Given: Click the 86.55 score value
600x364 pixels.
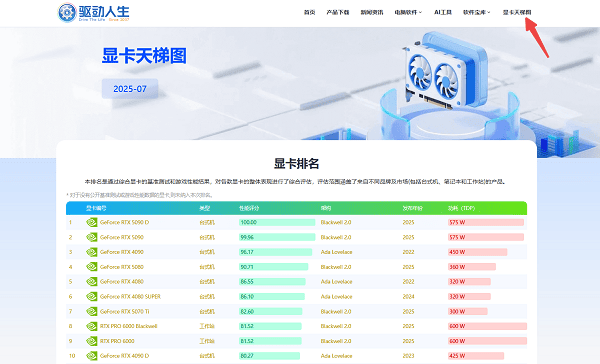Looking at the screenshot, I should 247,282.
